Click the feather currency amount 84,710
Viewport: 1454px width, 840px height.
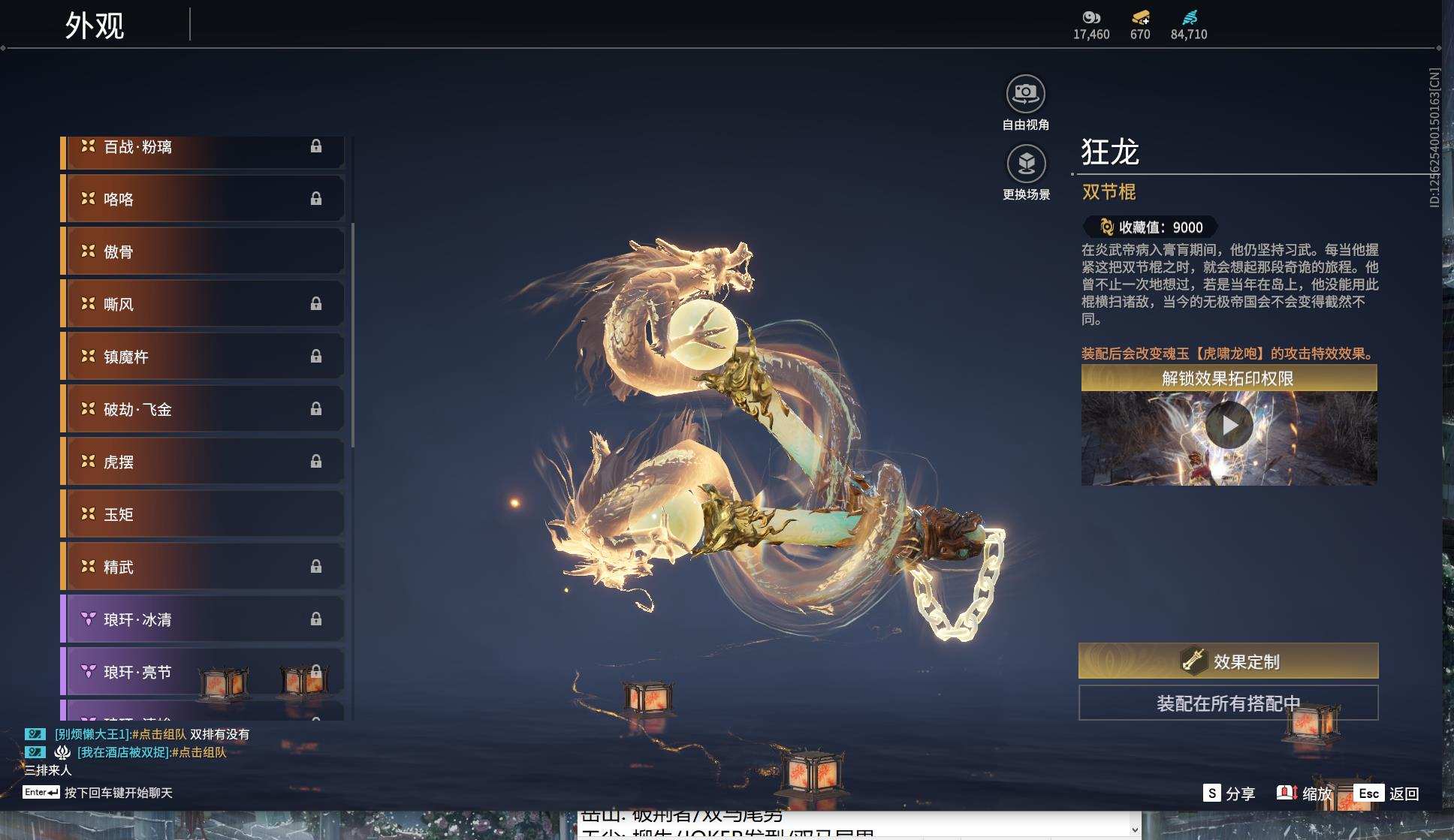pos(1189,35)
